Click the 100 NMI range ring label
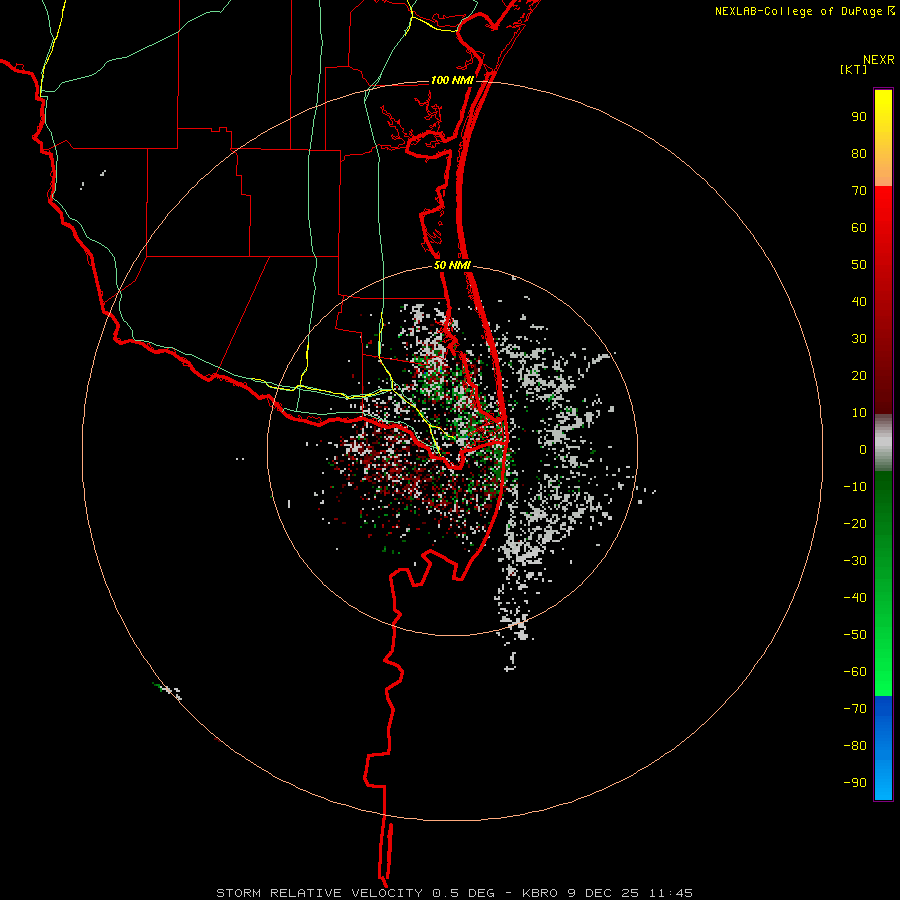The width and height of the screenshot is (900, 900). coord(452,80)
